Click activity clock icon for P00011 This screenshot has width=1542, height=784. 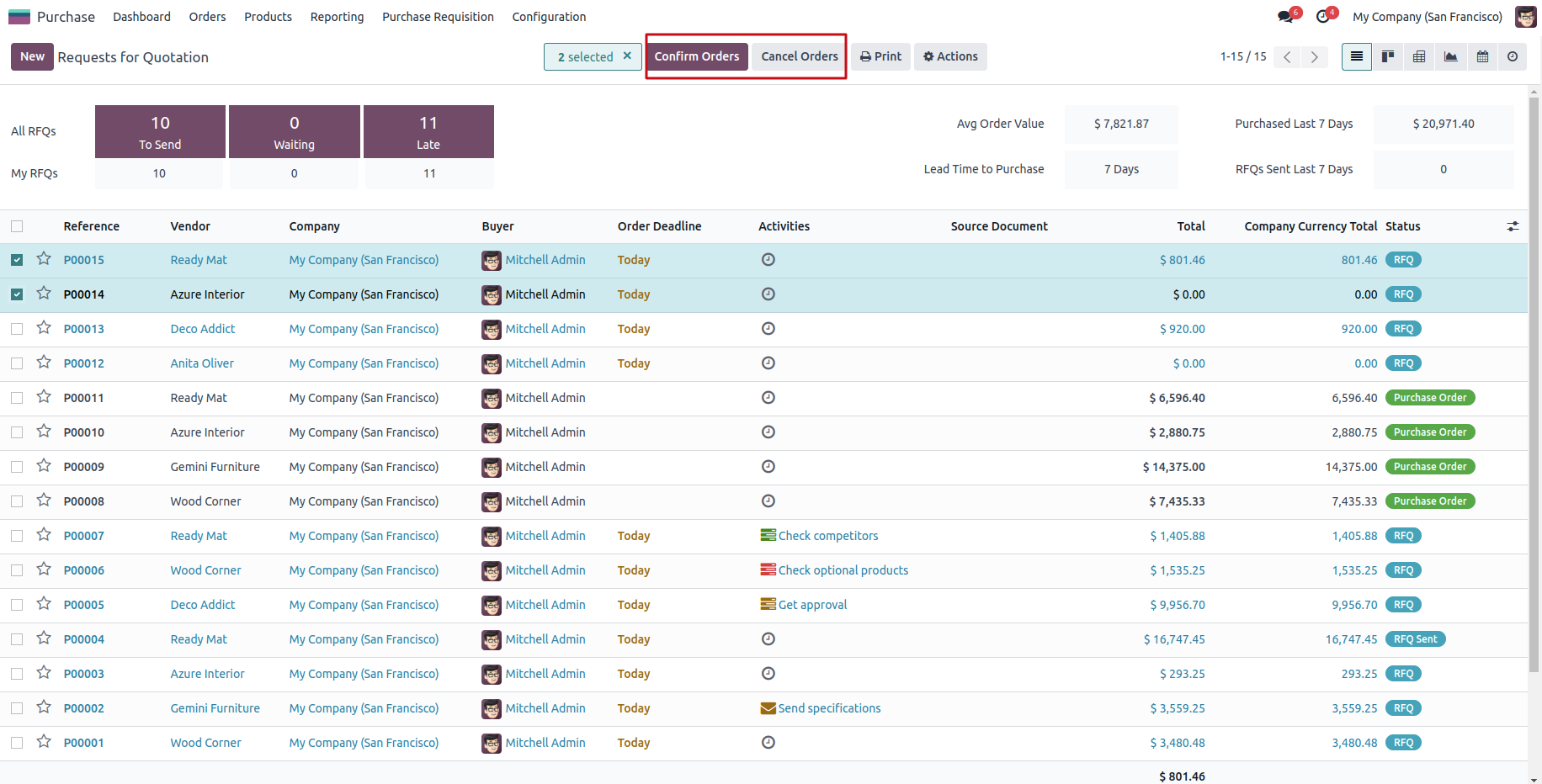[x=768, y=398]
